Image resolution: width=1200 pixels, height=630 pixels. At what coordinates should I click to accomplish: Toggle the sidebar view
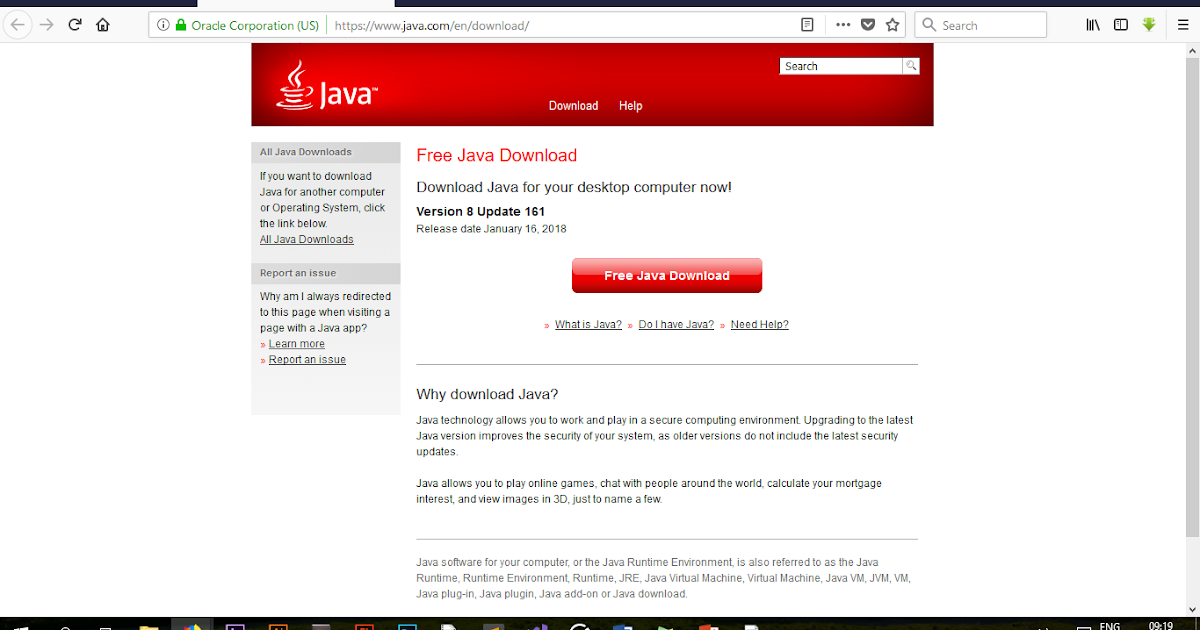pos(1120,24)
